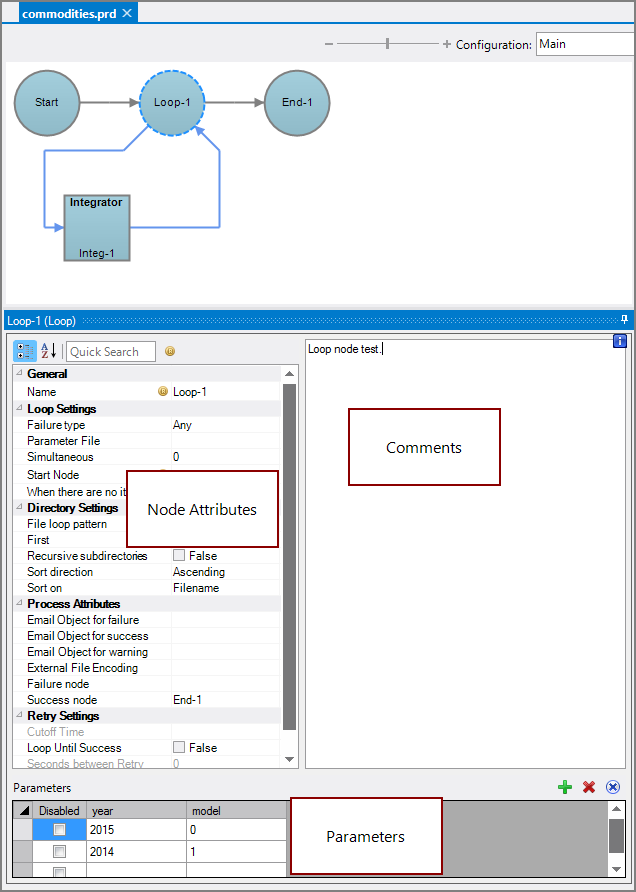Toggle Disabled checkbox for year 2014
Screen dimensions: 636x892
click(59, 852)
